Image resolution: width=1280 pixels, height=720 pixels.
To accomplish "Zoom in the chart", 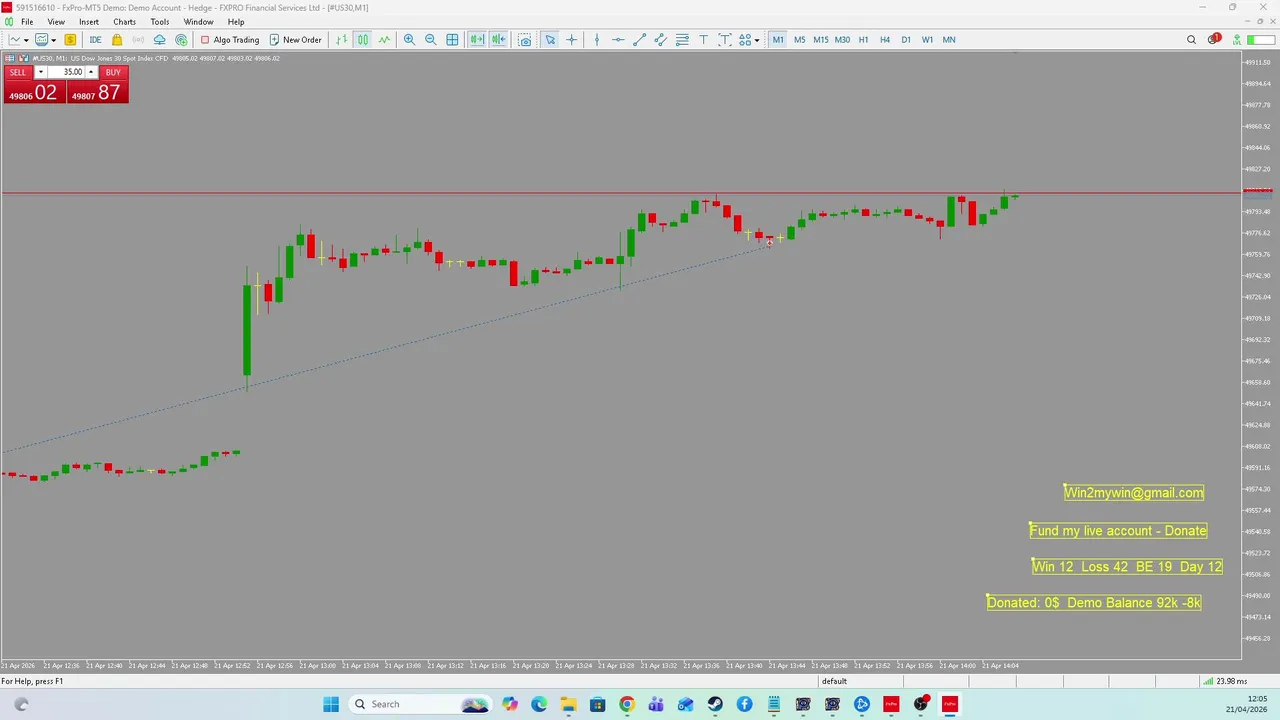I will (409, 40).
